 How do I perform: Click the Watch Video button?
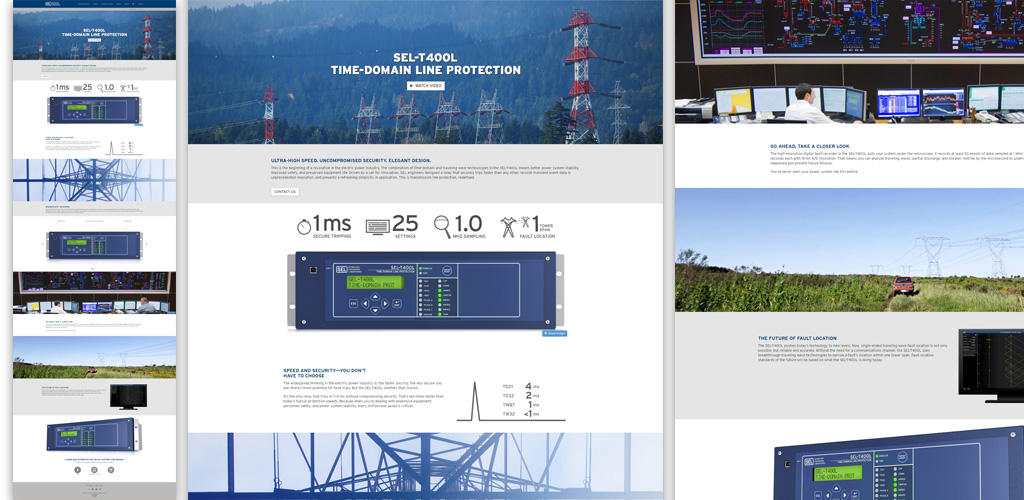425,86
